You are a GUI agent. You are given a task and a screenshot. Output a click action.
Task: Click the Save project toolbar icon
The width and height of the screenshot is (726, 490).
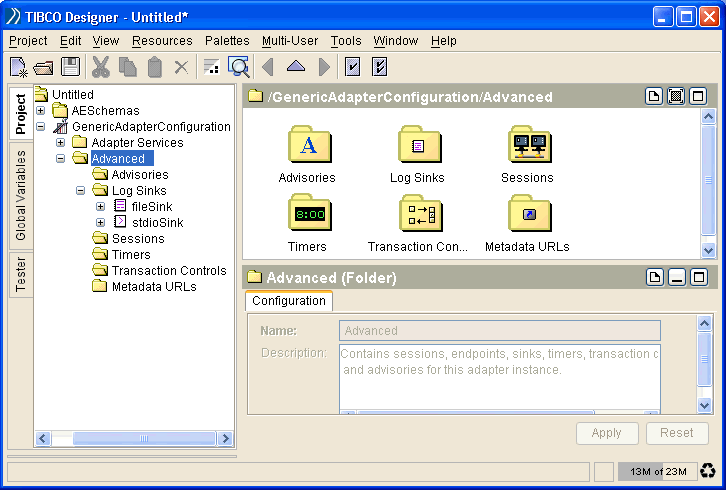(70, 67)
